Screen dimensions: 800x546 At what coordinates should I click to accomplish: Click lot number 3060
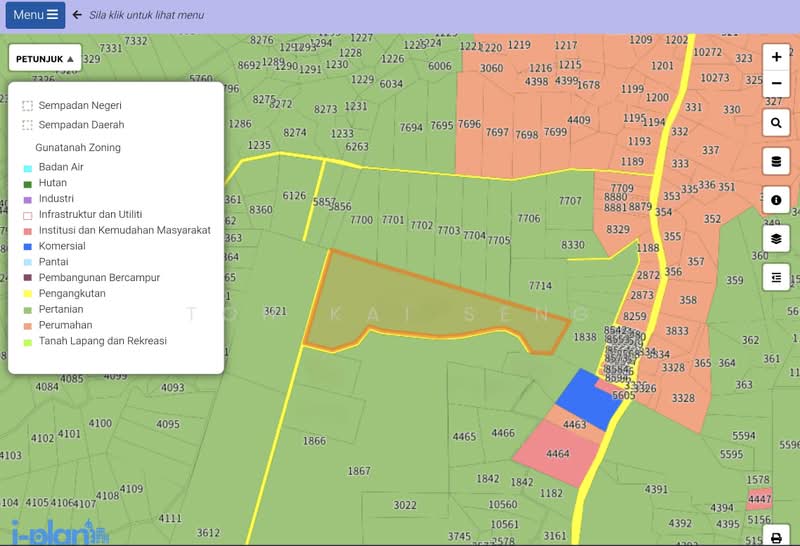point(491,68)
